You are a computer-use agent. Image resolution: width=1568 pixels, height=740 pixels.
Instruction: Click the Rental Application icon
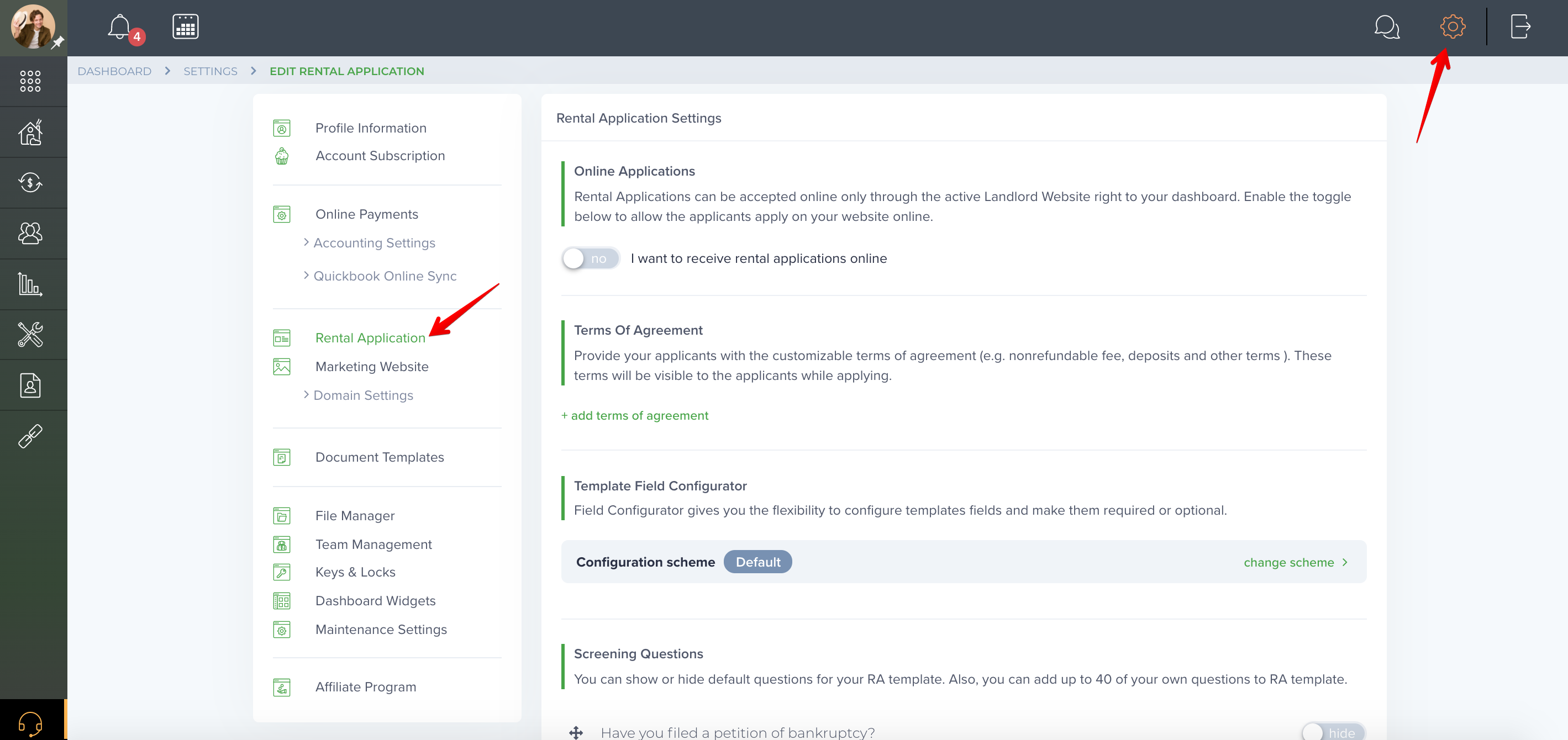pos(282,339)
